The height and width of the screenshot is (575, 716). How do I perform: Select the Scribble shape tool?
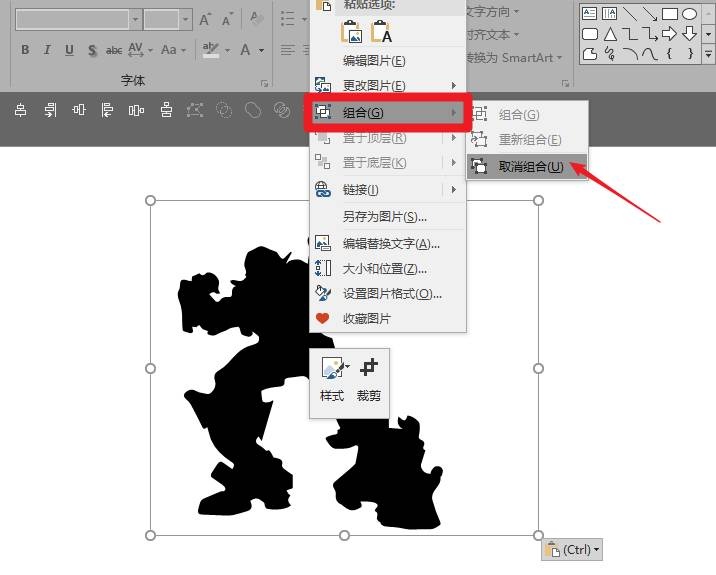tap(610, 54)
